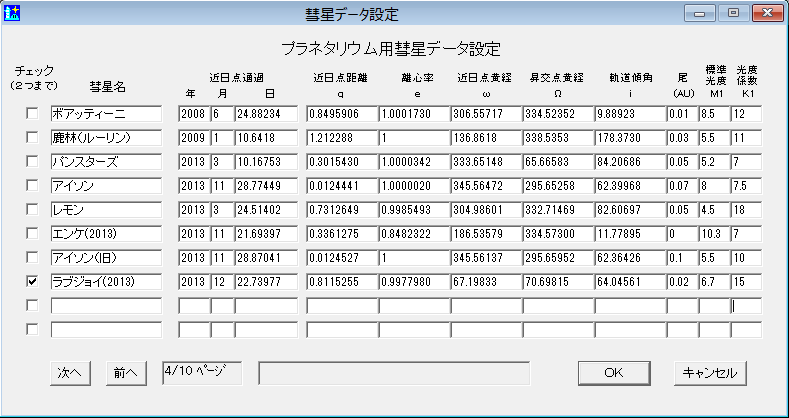Viewport: 789px width, 418px height.
Task: Confirm settings with the OK button
Action: click(x=613, y=372)
